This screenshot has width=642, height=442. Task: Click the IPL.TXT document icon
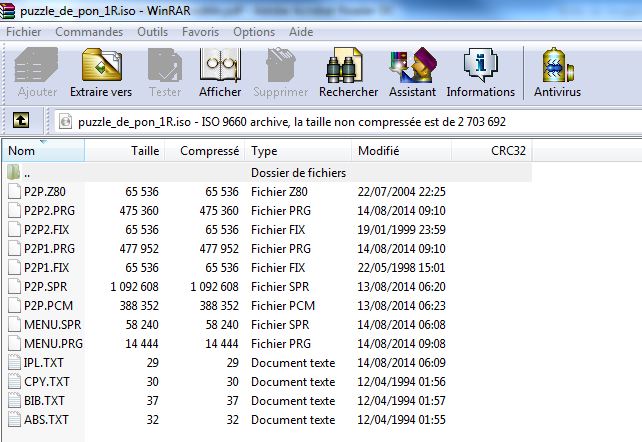(x=14, y=363)
